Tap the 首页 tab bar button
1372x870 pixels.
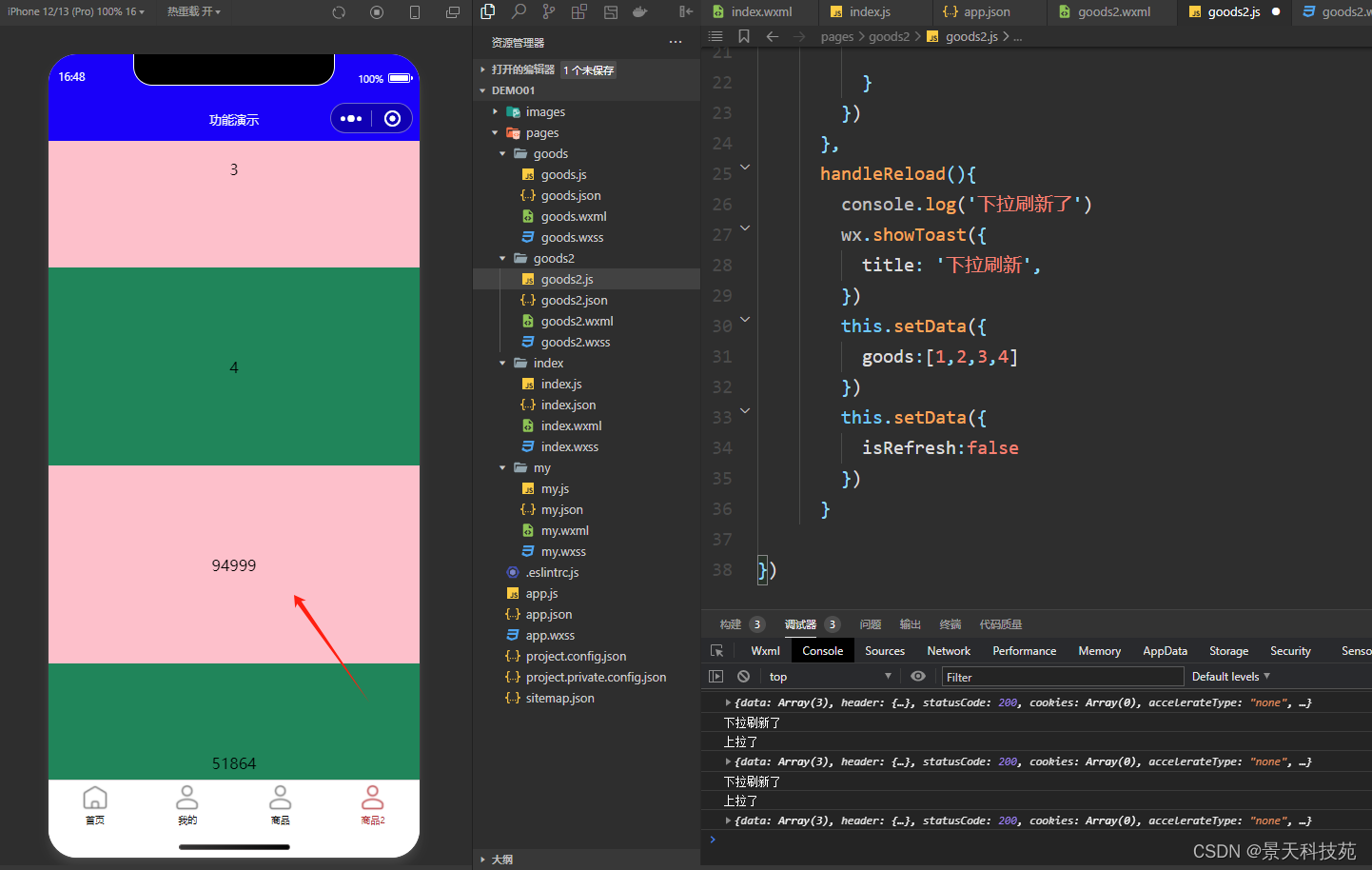(95, 804)
